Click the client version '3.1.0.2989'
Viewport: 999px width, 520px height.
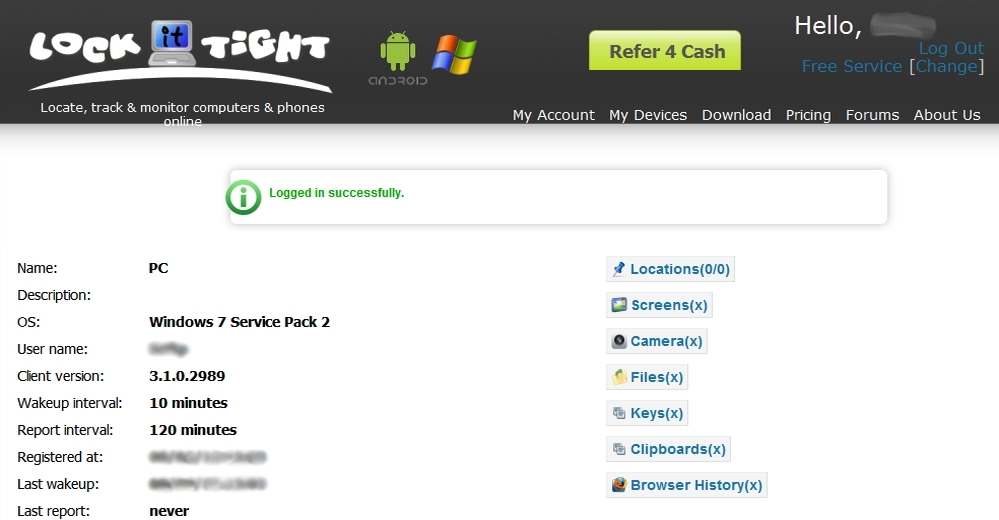click(x=187, y=376)
